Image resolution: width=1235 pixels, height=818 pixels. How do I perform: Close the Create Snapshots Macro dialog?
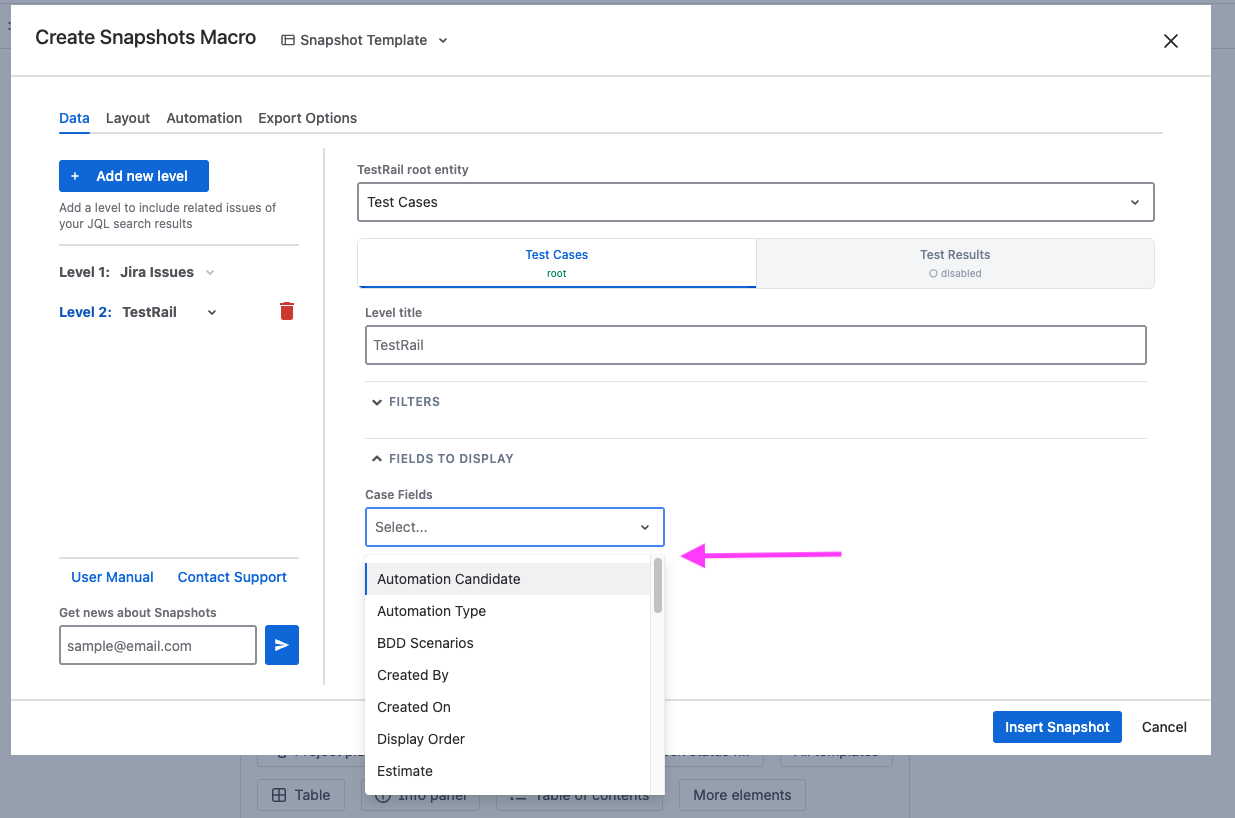click(x=1171, y=41)
